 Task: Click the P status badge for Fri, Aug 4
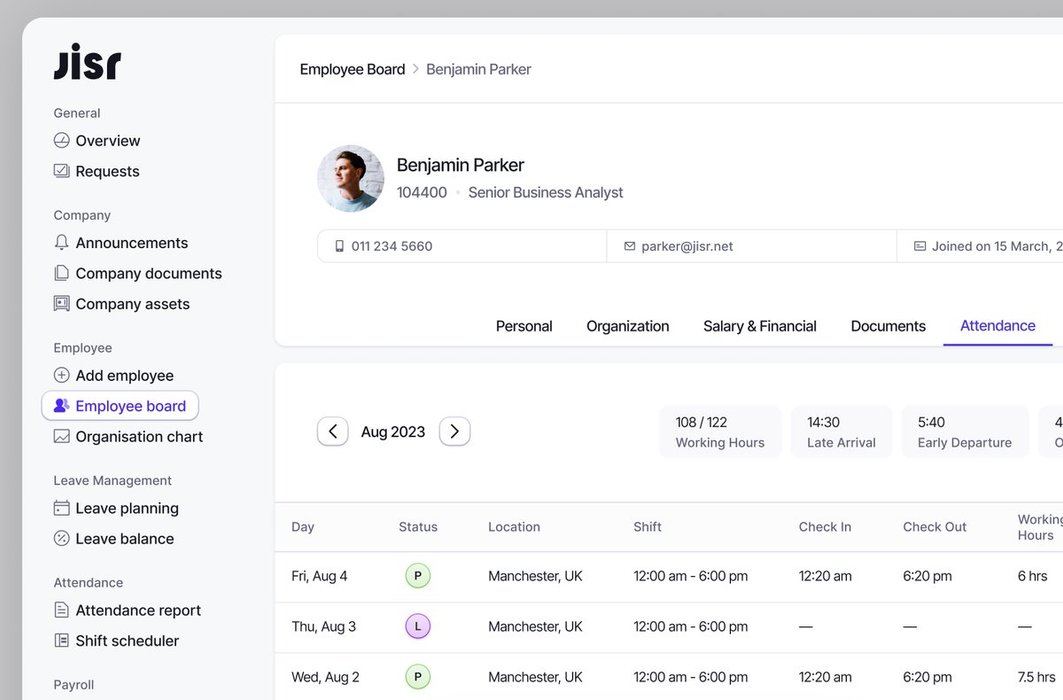pos(418,576)
